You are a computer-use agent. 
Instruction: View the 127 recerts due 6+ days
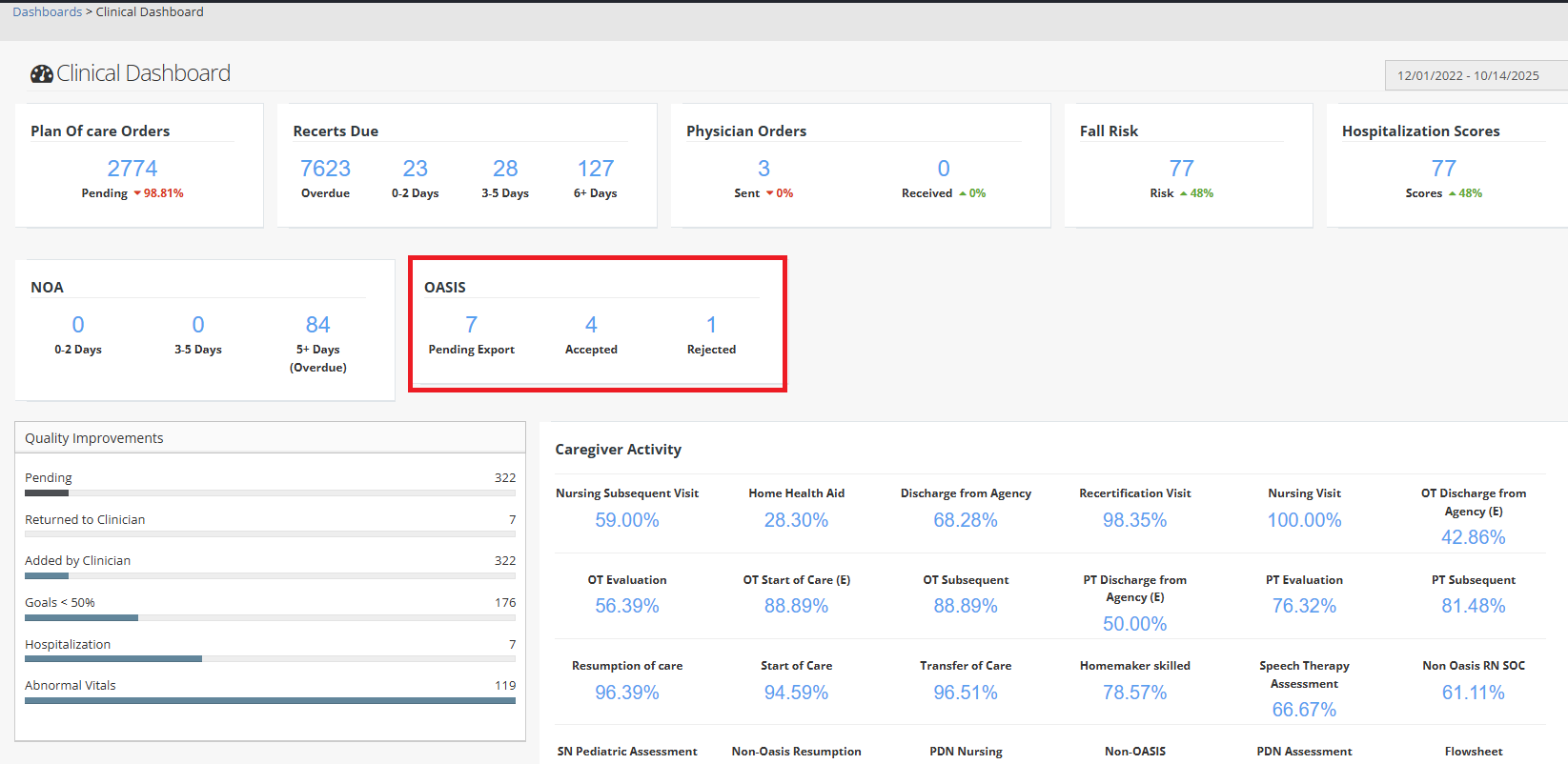[x=595, y=169]
